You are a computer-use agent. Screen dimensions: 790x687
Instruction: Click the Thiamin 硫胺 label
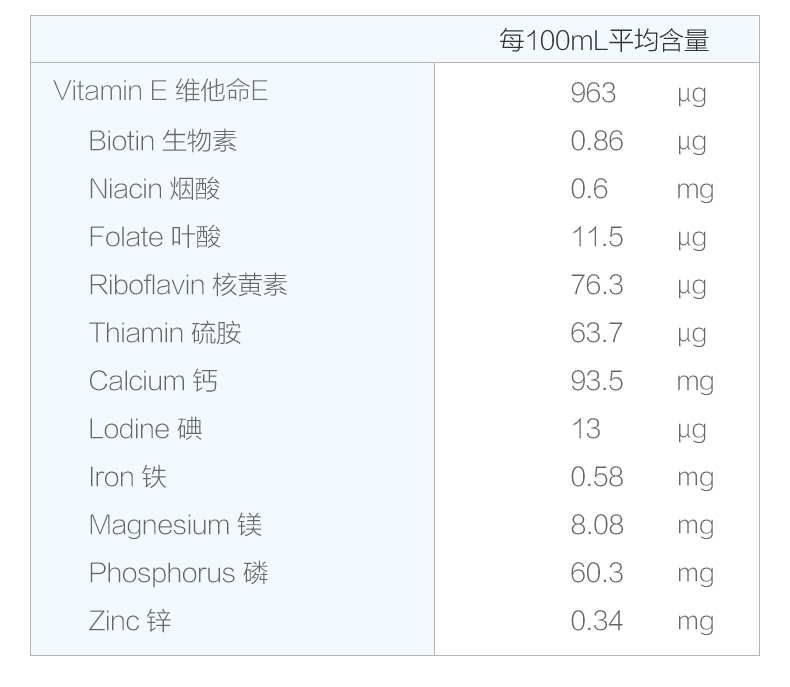(x=165, y=333)
